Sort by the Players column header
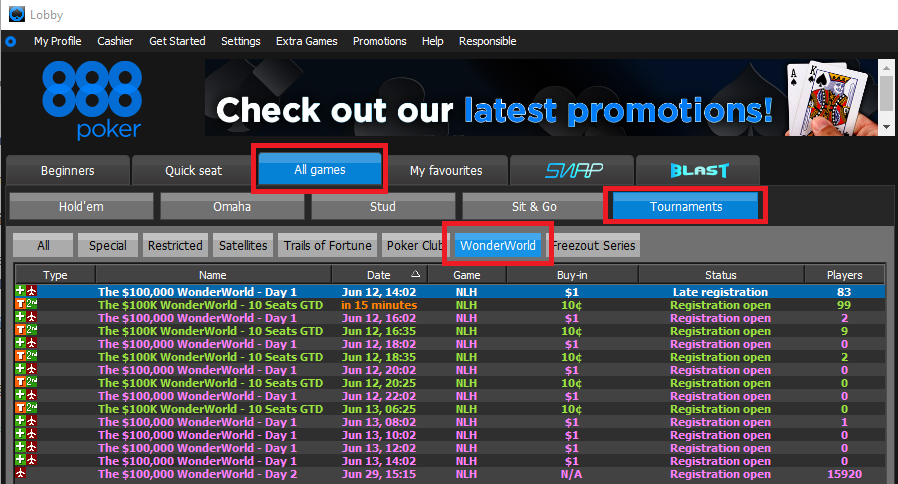898x484 pixels. (x=844, y=275)
